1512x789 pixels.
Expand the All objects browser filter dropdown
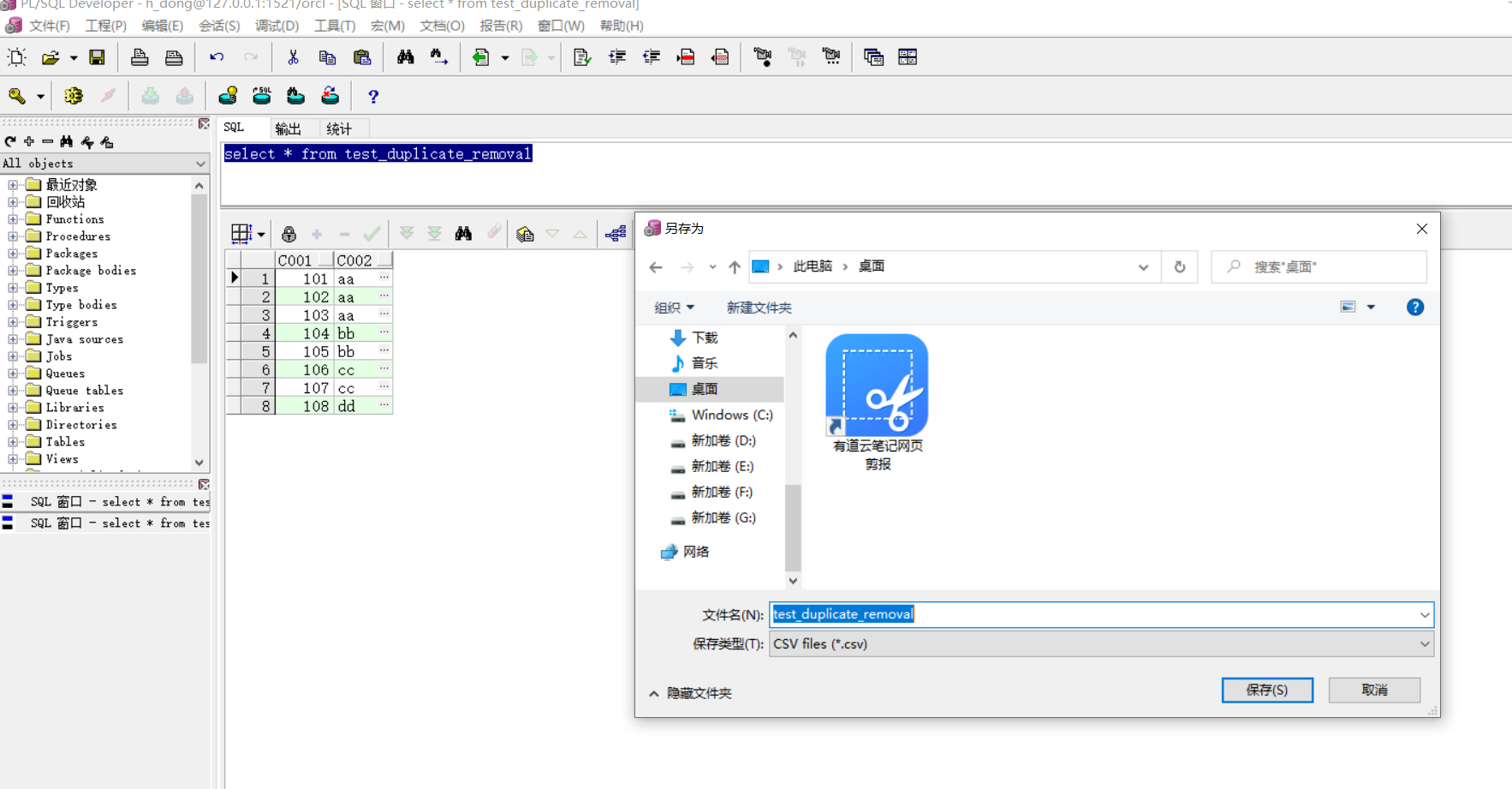point(199,163)
